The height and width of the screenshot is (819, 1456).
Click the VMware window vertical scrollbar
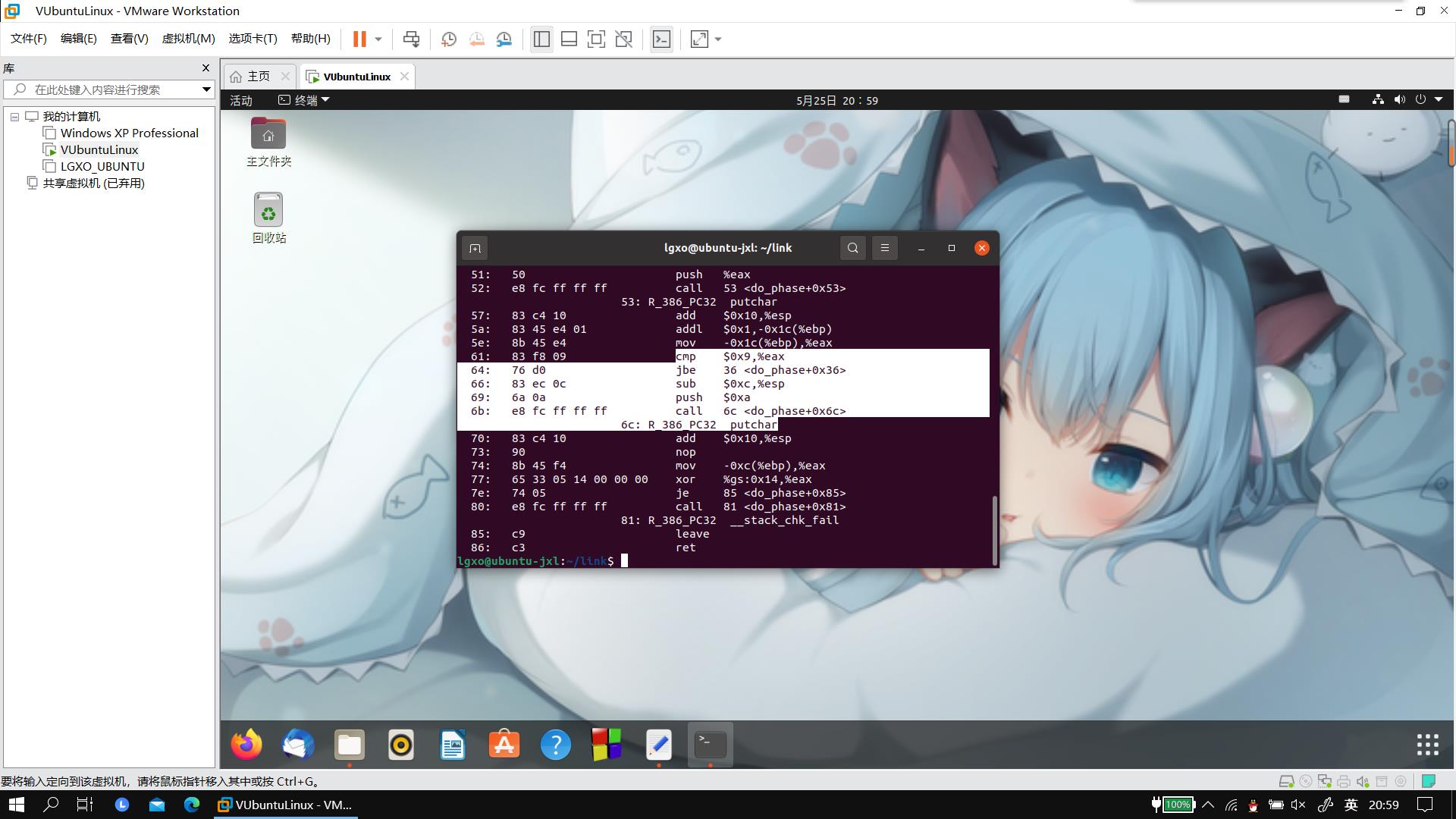coord(1451,143)
